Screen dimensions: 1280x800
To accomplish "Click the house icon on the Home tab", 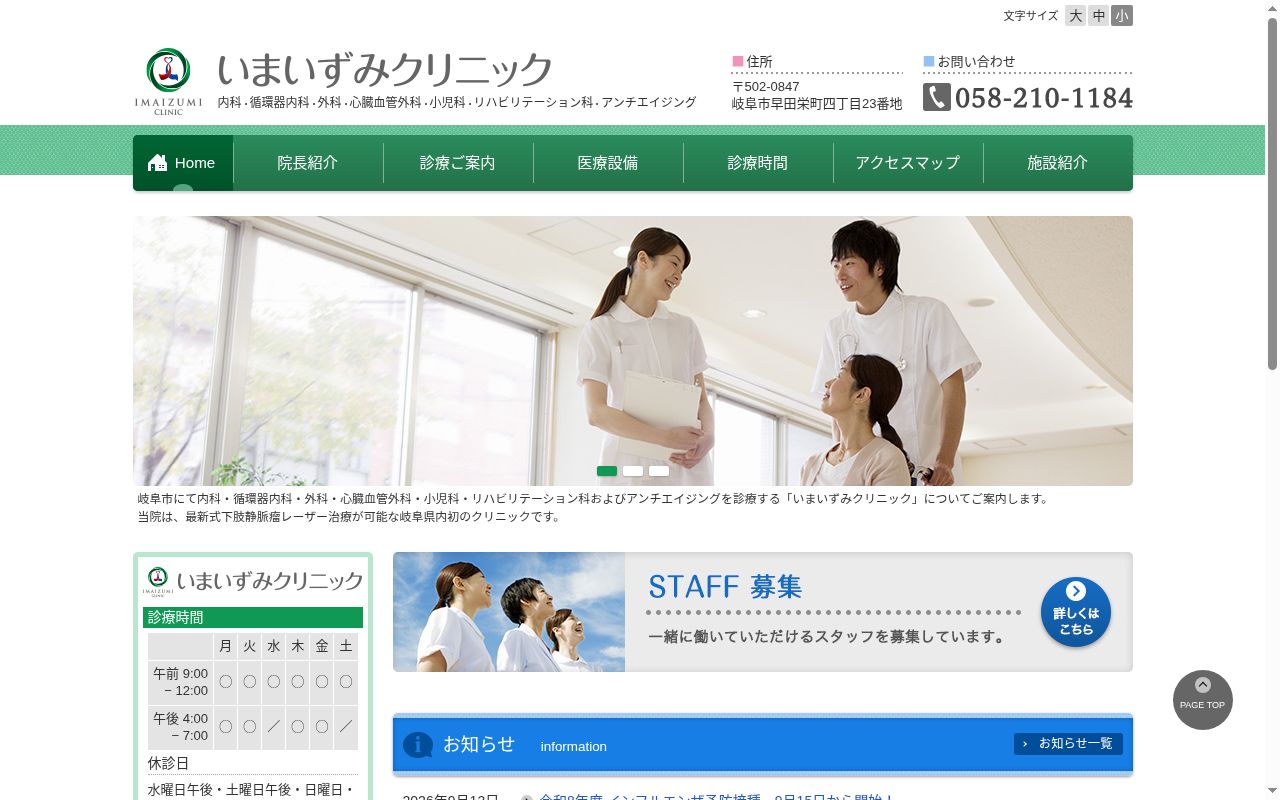I will (x=157, y=163).
